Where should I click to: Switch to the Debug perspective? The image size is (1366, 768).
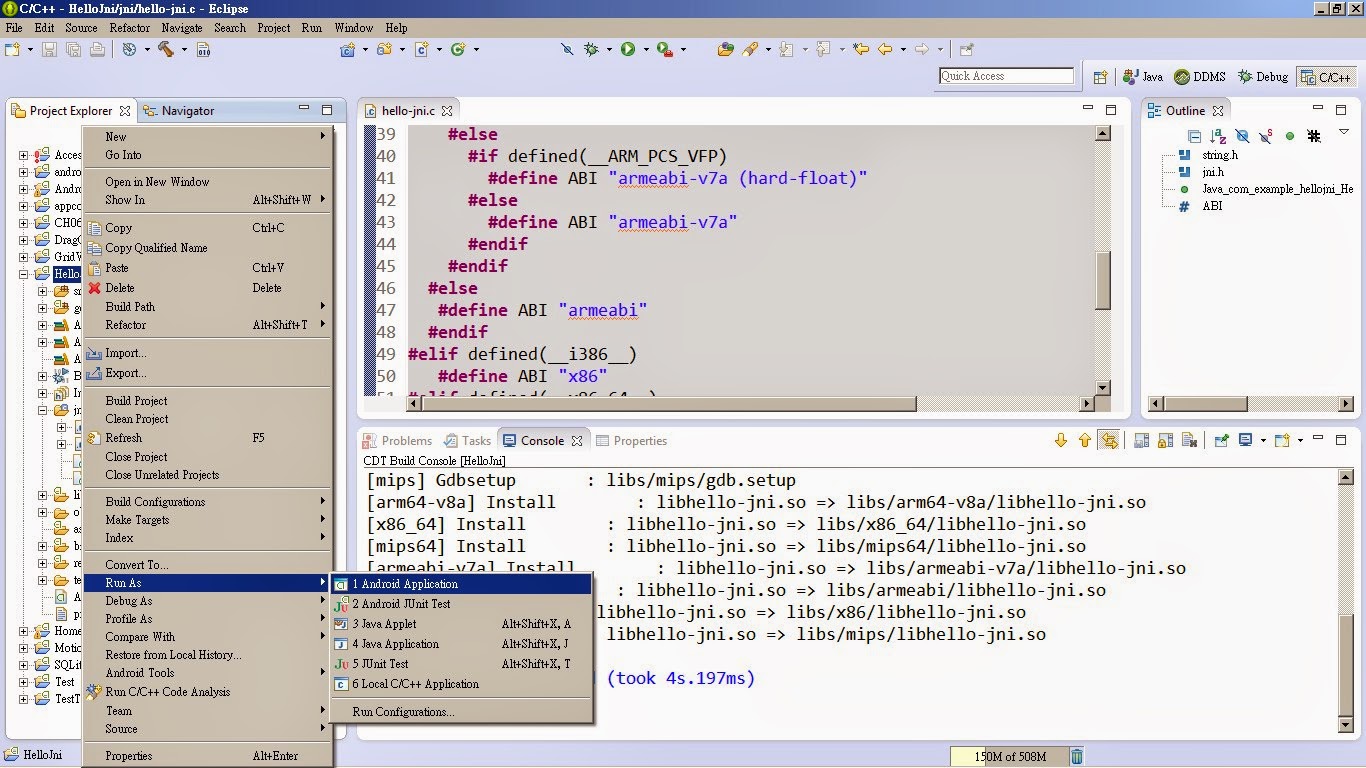coord(1263,77)
